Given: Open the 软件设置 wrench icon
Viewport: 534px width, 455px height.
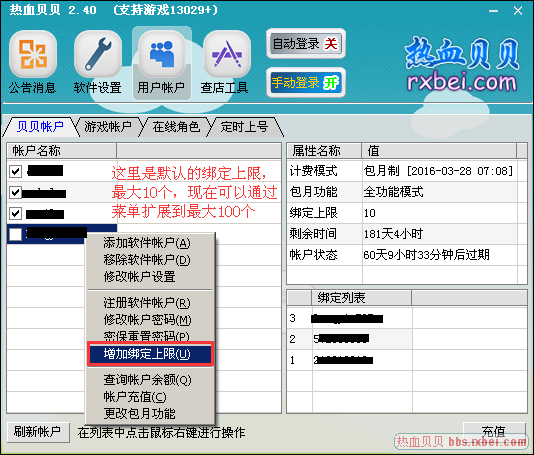Looking at the screenshot, I should click(x=98, y=62).
